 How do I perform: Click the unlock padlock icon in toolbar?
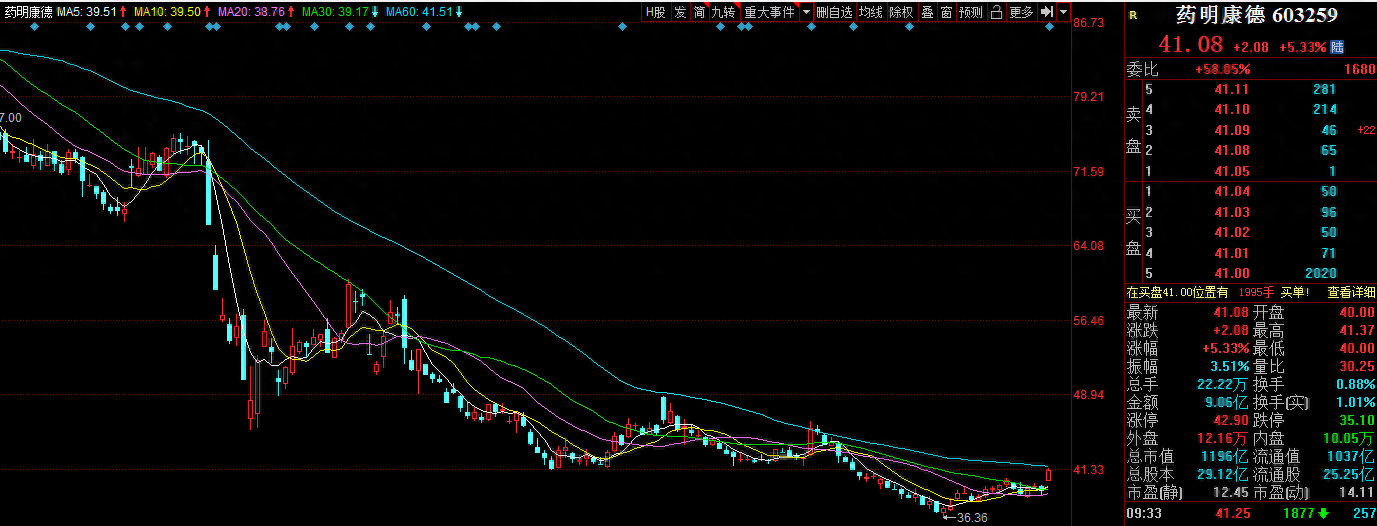coord(997,12)
